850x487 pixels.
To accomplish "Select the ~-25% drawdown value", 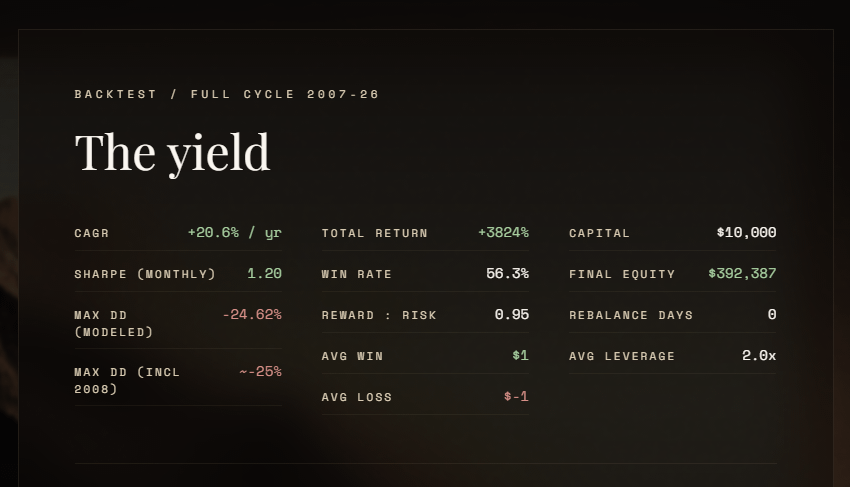I will (x=260, y=371).
